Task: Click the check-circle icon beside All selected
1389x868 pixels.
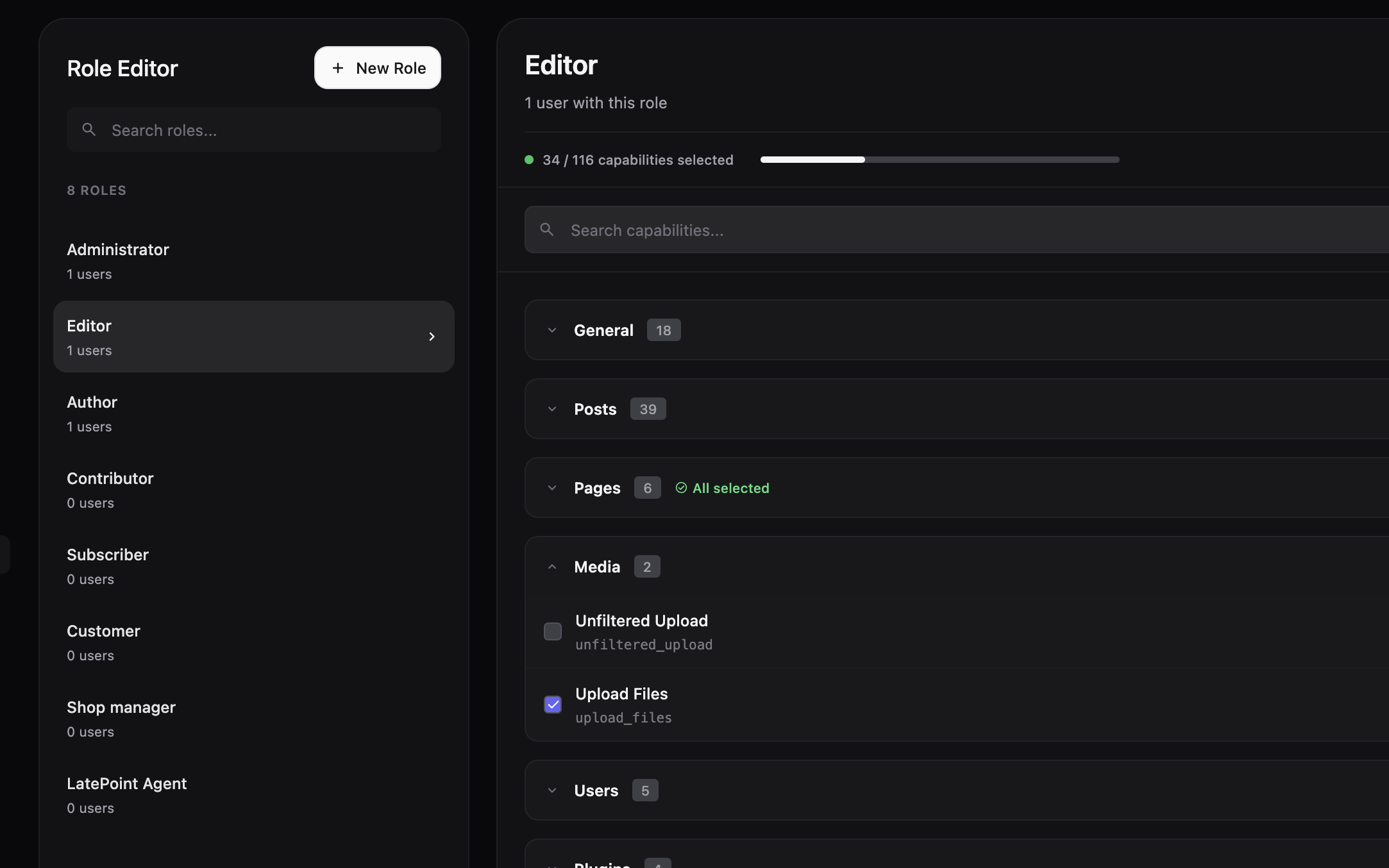Action: click(681, 488)
